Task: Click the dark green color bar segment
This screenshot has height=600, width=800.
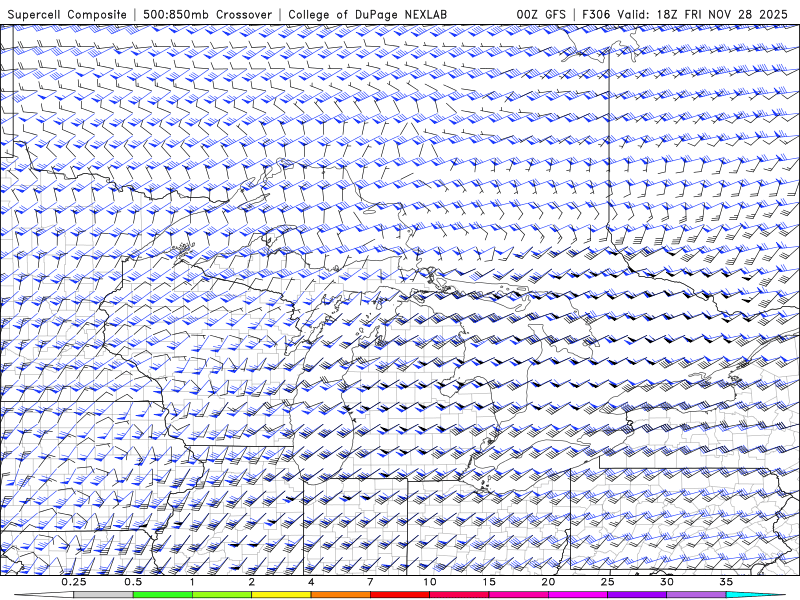Action: (x=163, y=595)
